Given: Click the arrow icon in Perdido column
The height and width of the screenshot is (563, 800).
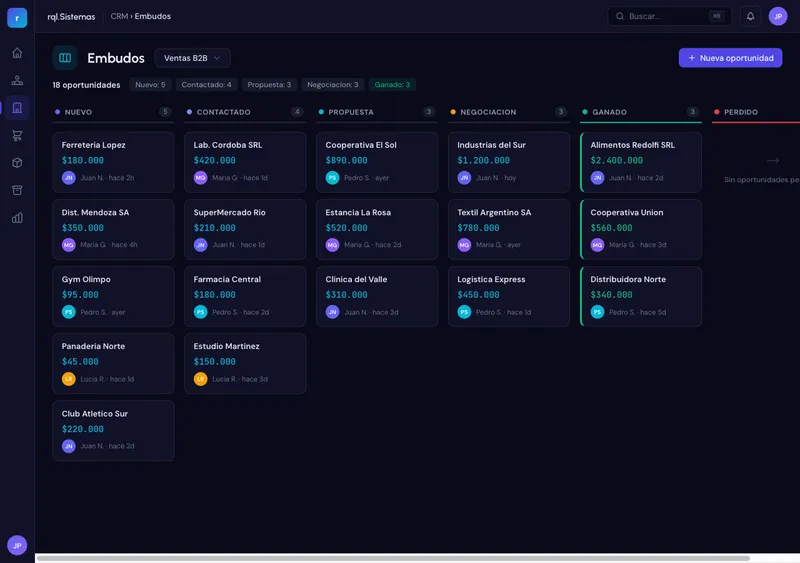Looking at the screenshot, I should [772, 160].
